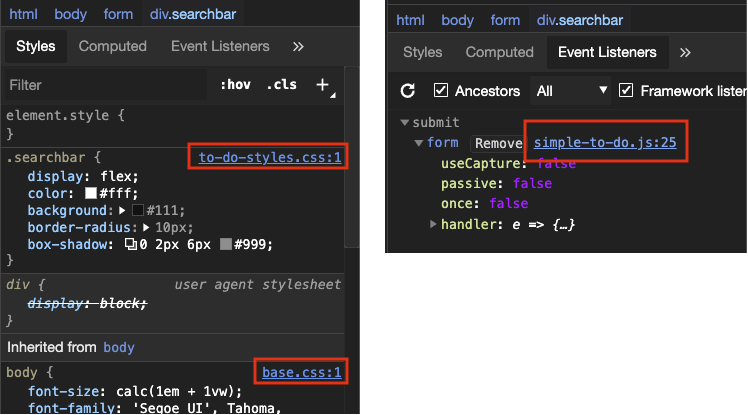Screen dimensions: 748x415
Task: Click the #fff color swatch
Action: point(91,193)
